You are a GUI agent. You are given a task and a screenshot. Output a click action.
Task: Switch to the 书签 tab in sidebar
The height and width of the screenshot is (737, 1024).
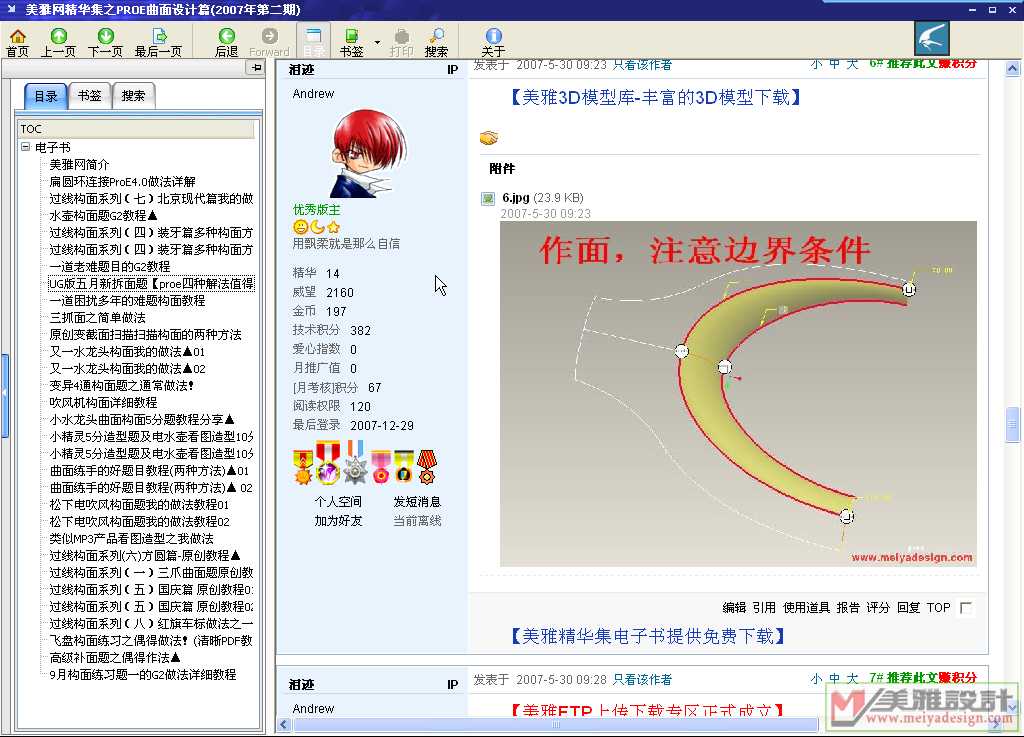tap(89, 95)
